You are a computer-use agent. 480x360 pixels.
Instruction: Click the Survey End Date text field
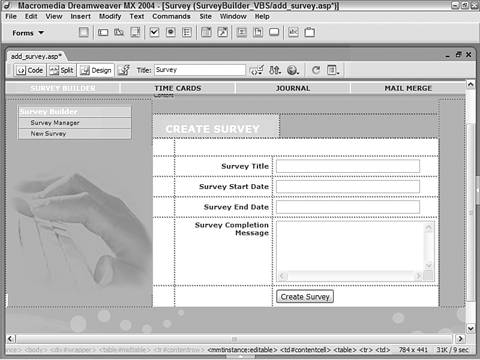click(x=348, y=207)
